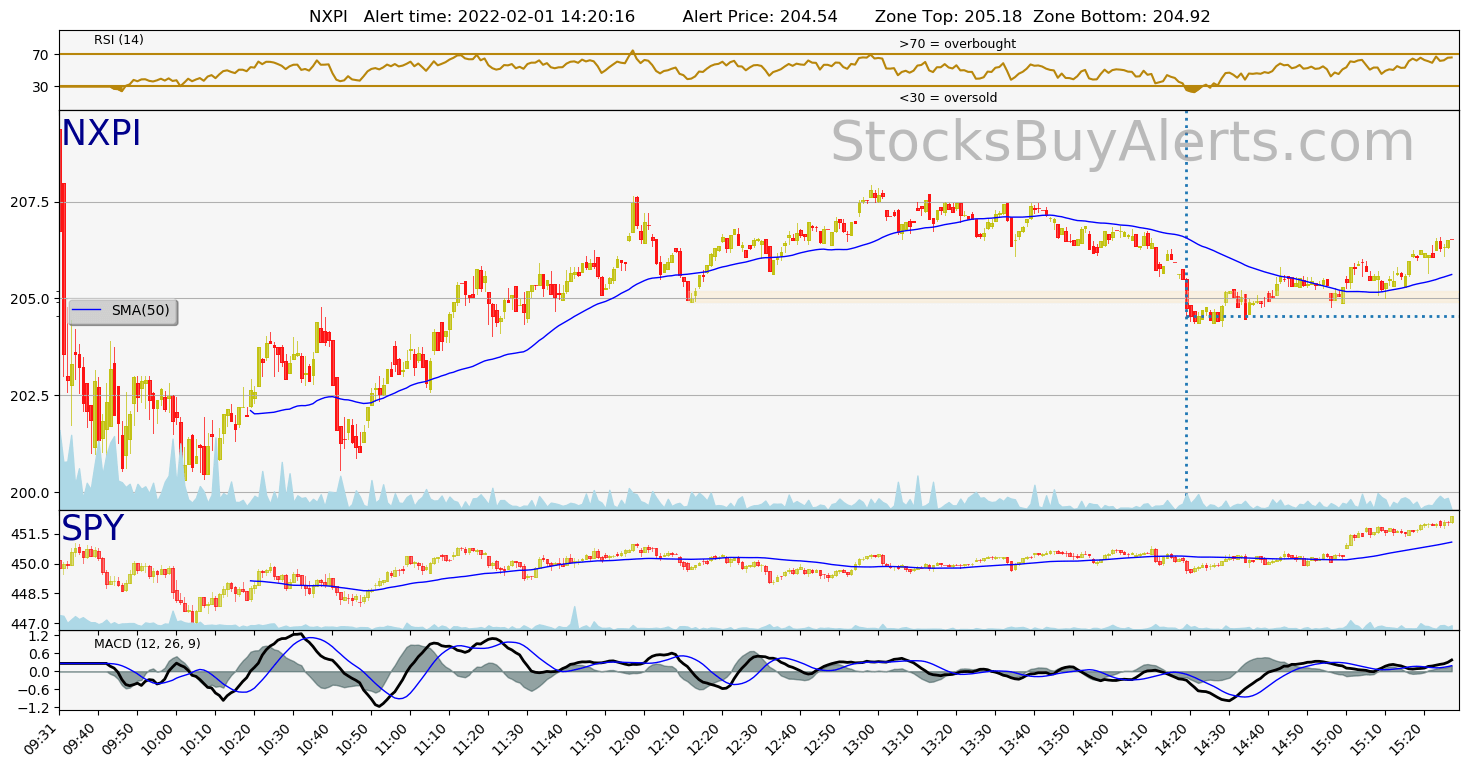
Task: Click the MACD axis value 0.6
Action: tap(39, 654)
